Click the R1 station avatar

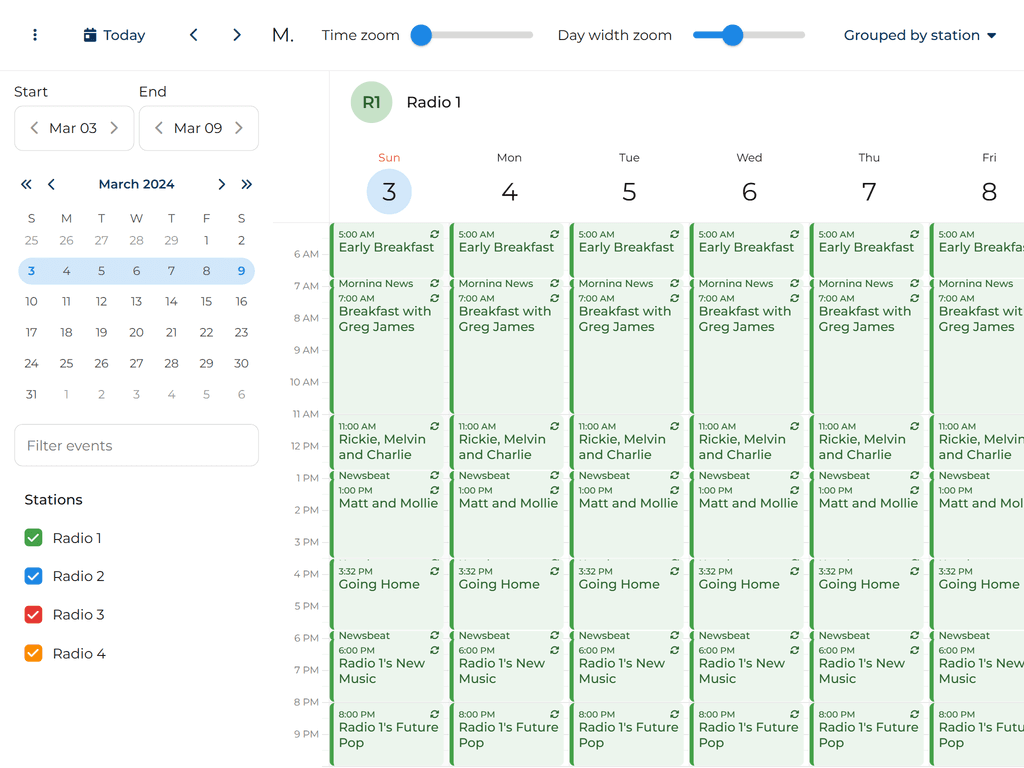coord(371,102)
